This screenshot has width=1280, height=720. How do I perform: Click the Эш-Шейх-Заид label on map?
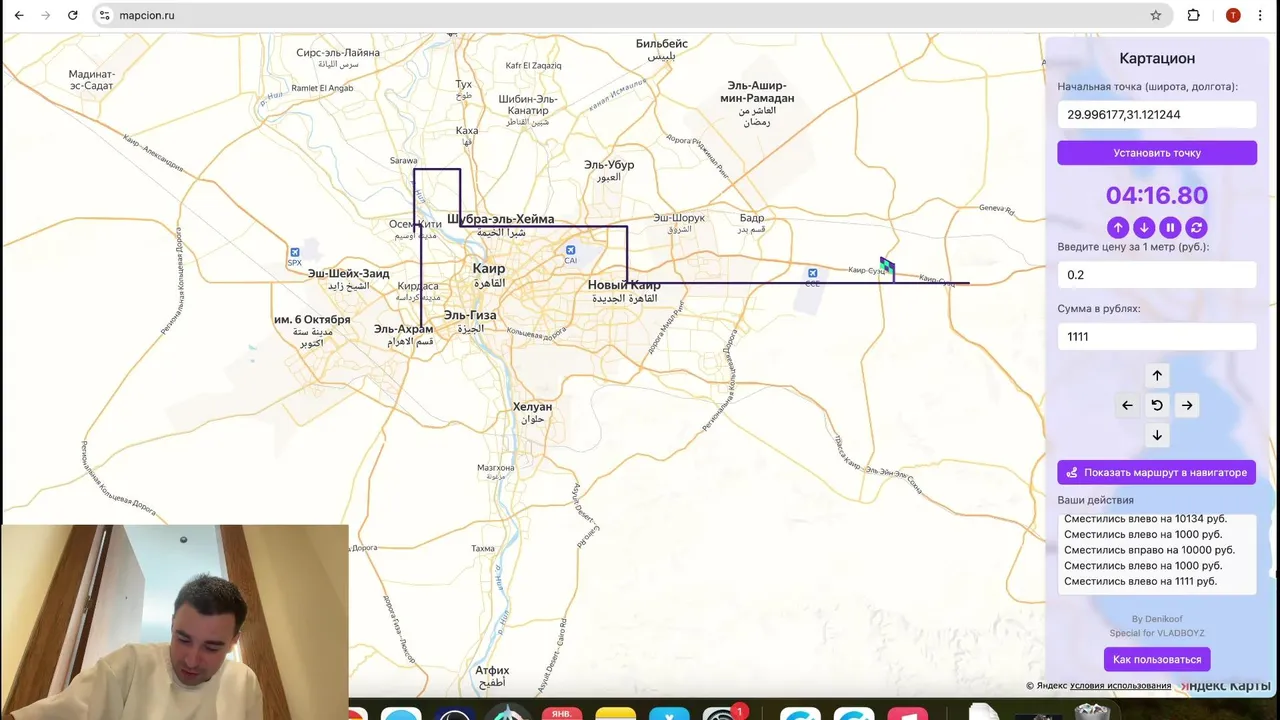[x=348, y=273]
